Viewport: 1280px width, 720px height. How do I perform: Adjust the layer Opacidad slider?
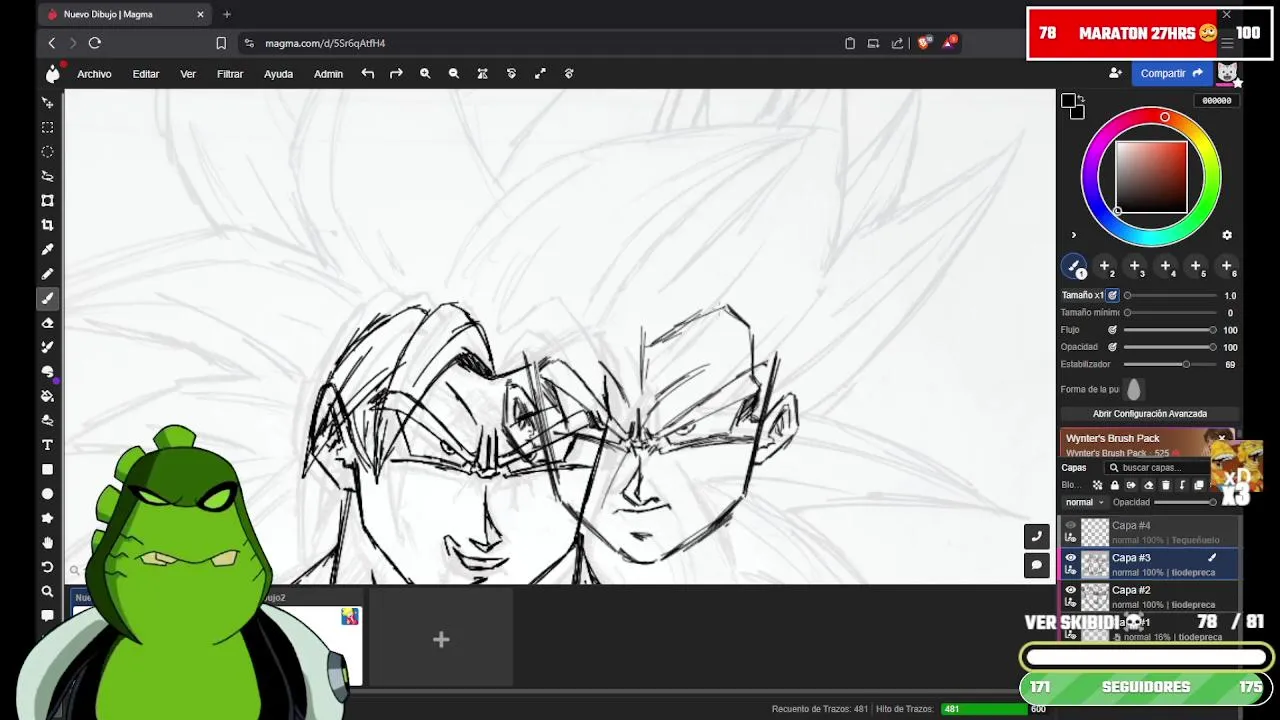(1186, 502)
